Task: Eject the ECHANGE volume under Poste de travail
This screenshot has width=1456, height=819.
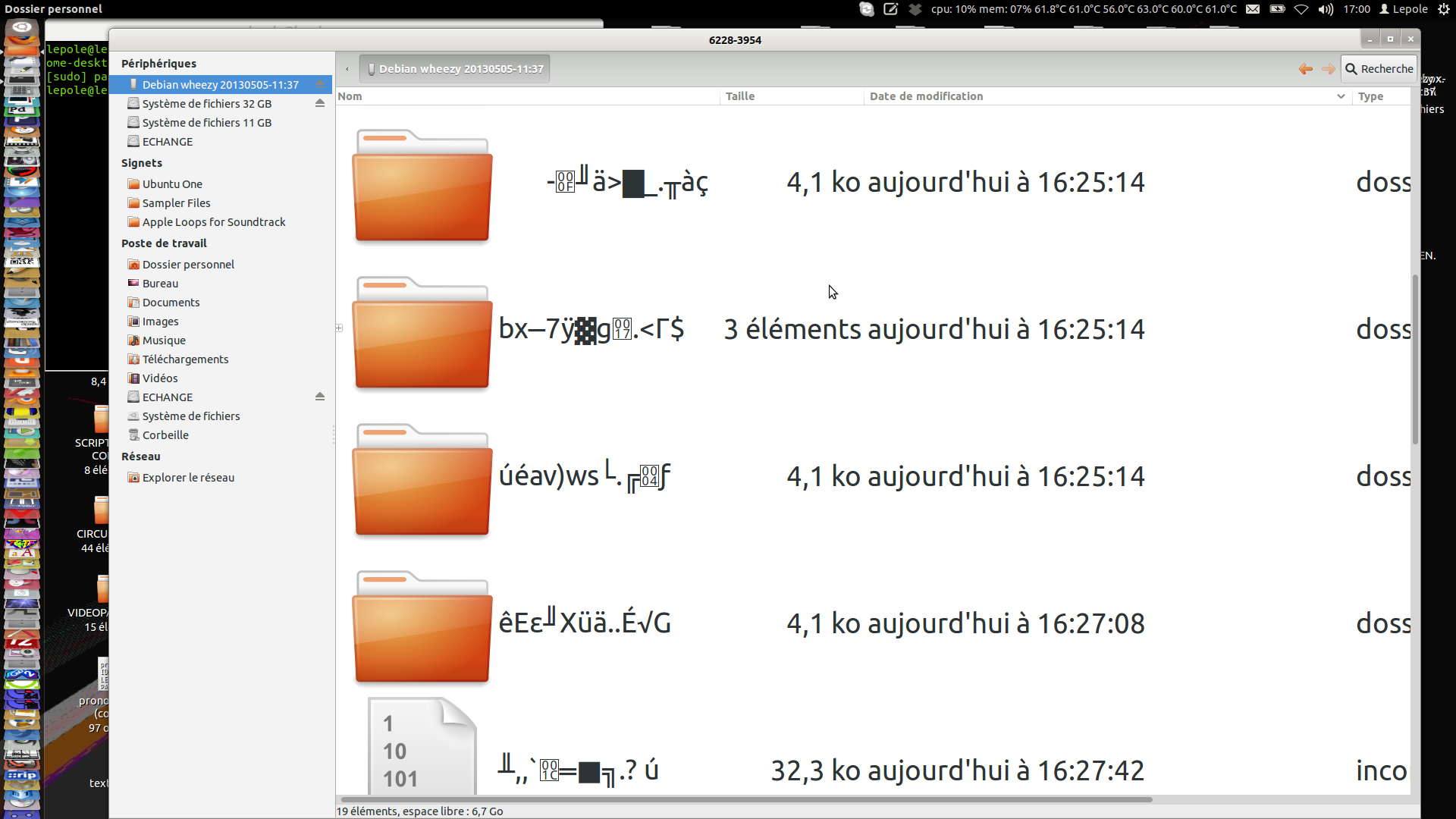Action: (x=320, y=397)
